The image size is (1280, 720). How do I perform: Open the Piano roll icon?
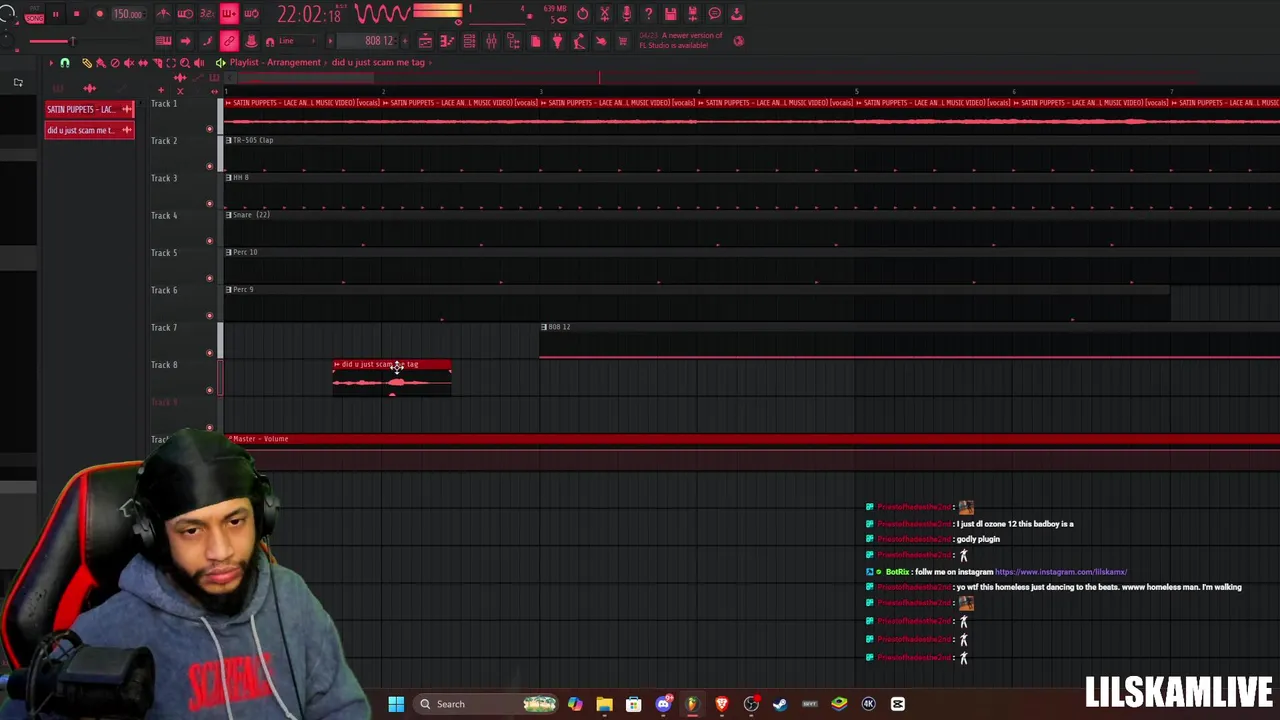click(x=447, y=41)
